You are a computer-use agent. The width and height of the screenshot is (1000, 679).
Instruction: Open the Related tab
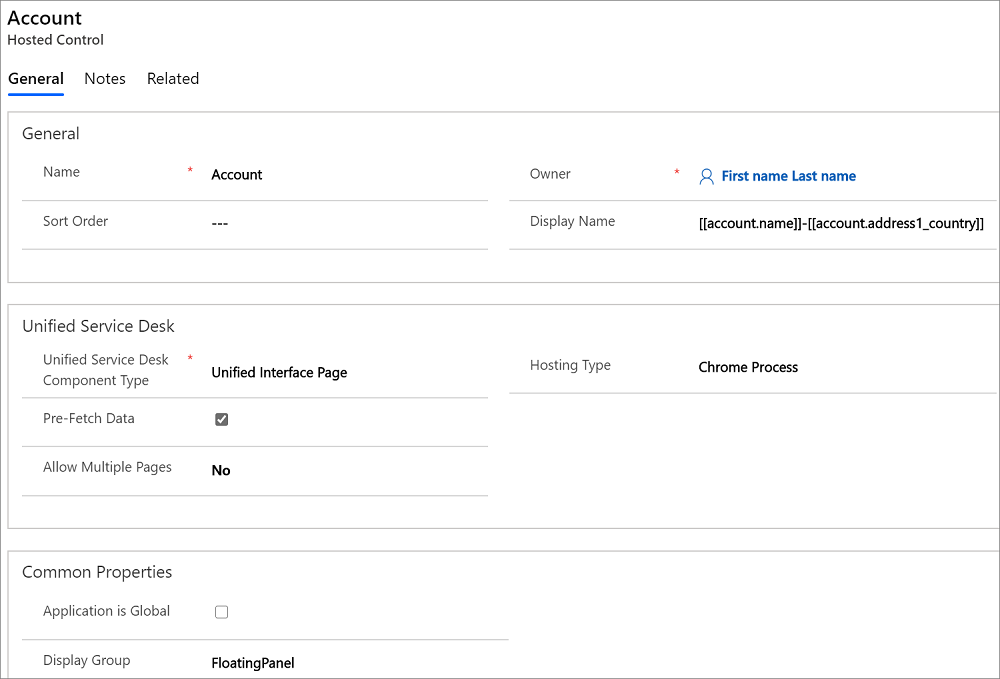click(x=173, y=78)
